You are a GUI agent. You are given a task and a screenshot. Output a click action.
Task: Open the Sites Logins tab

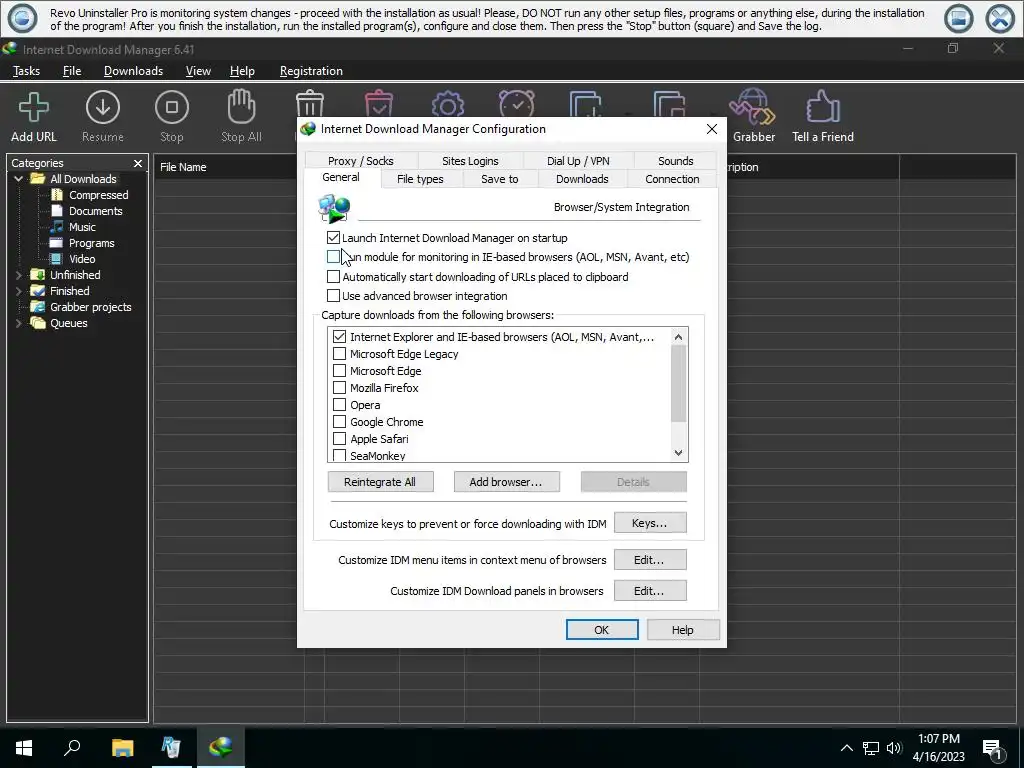[x=470, y=161]
